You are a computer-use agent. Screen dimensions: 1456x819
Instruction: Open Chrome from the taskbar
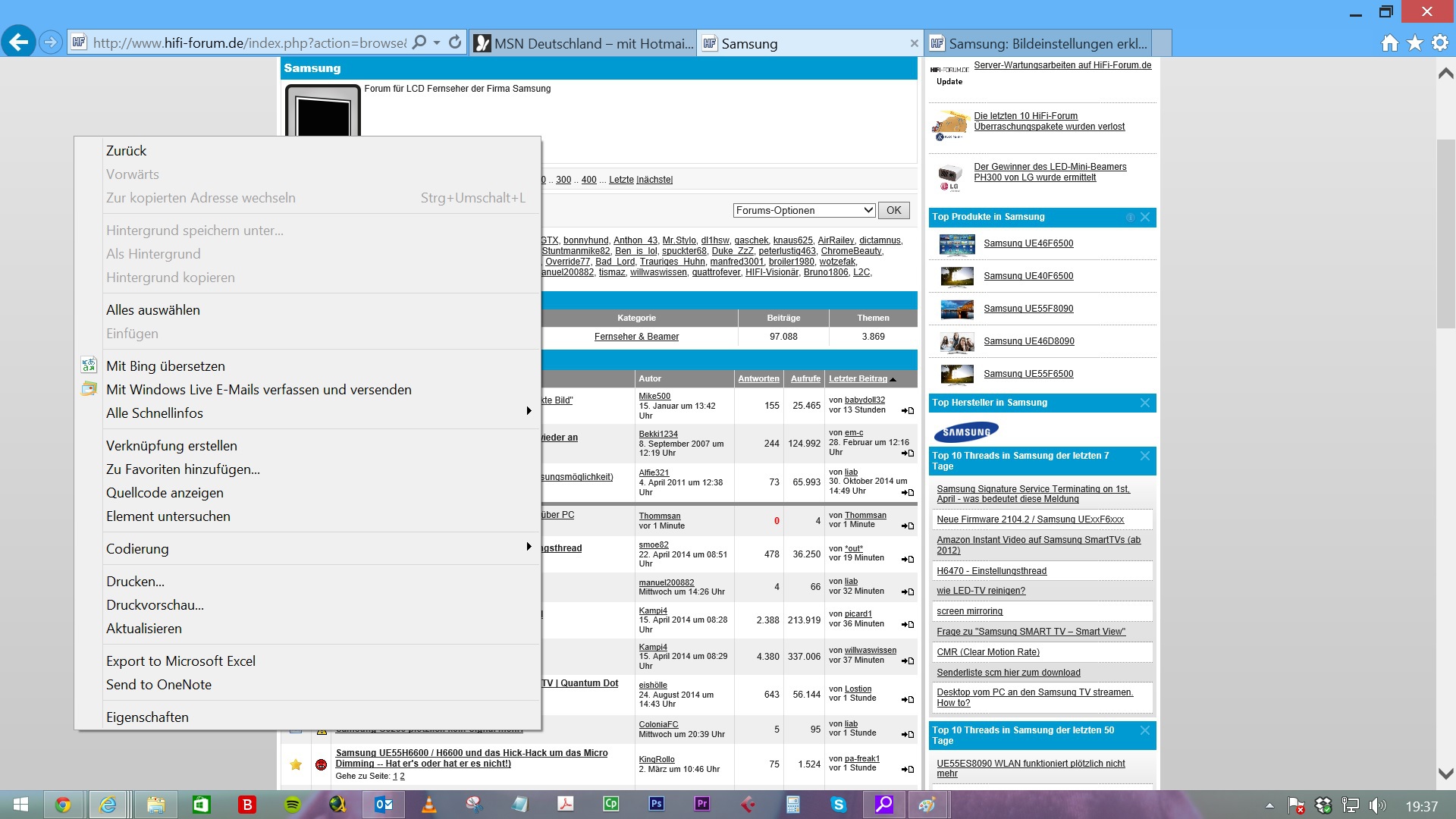coord(63,805)
